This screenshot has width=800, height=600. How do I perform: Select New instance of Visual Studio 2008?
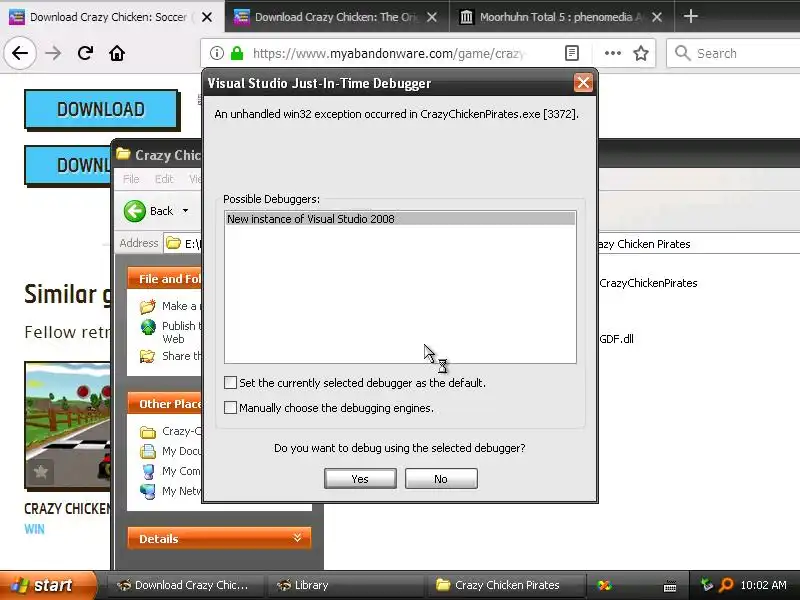pos(401,219)
